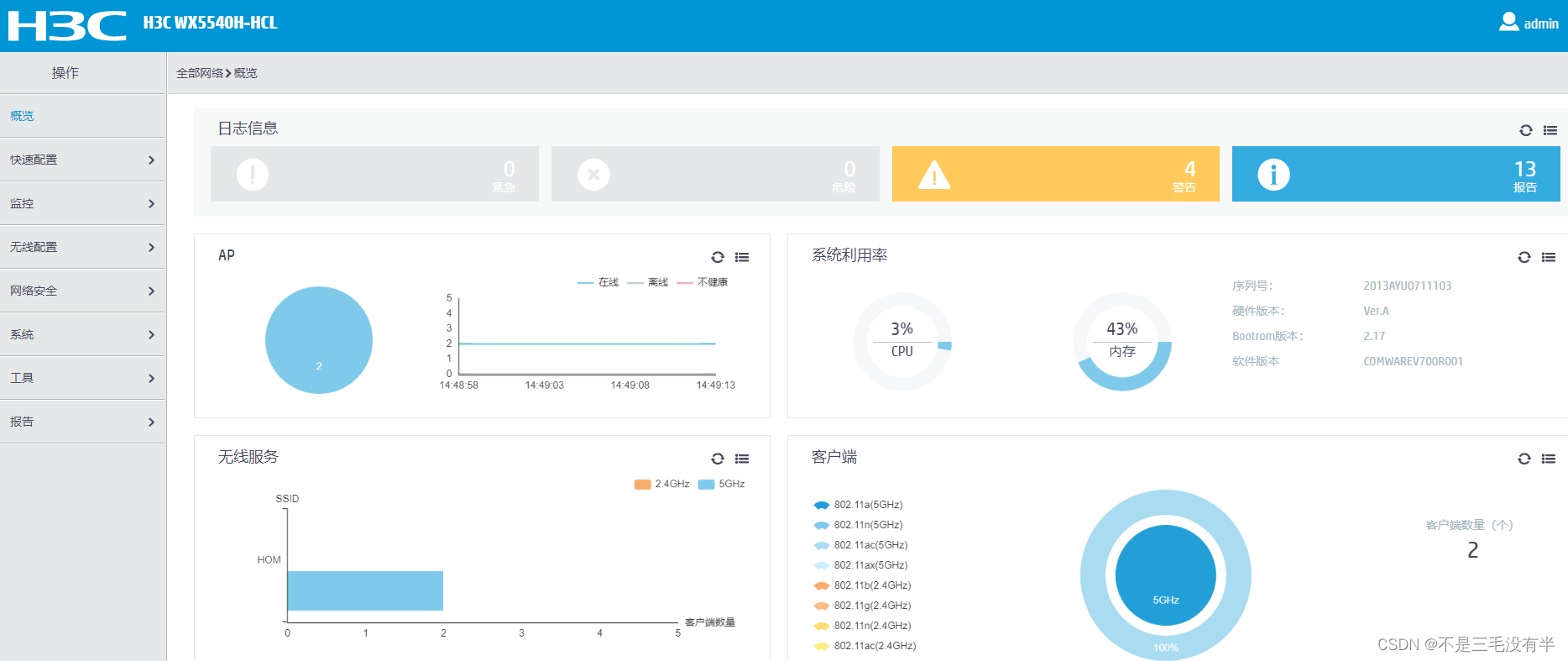Expand the 无线配置 chevron

(x=151, y=247)
